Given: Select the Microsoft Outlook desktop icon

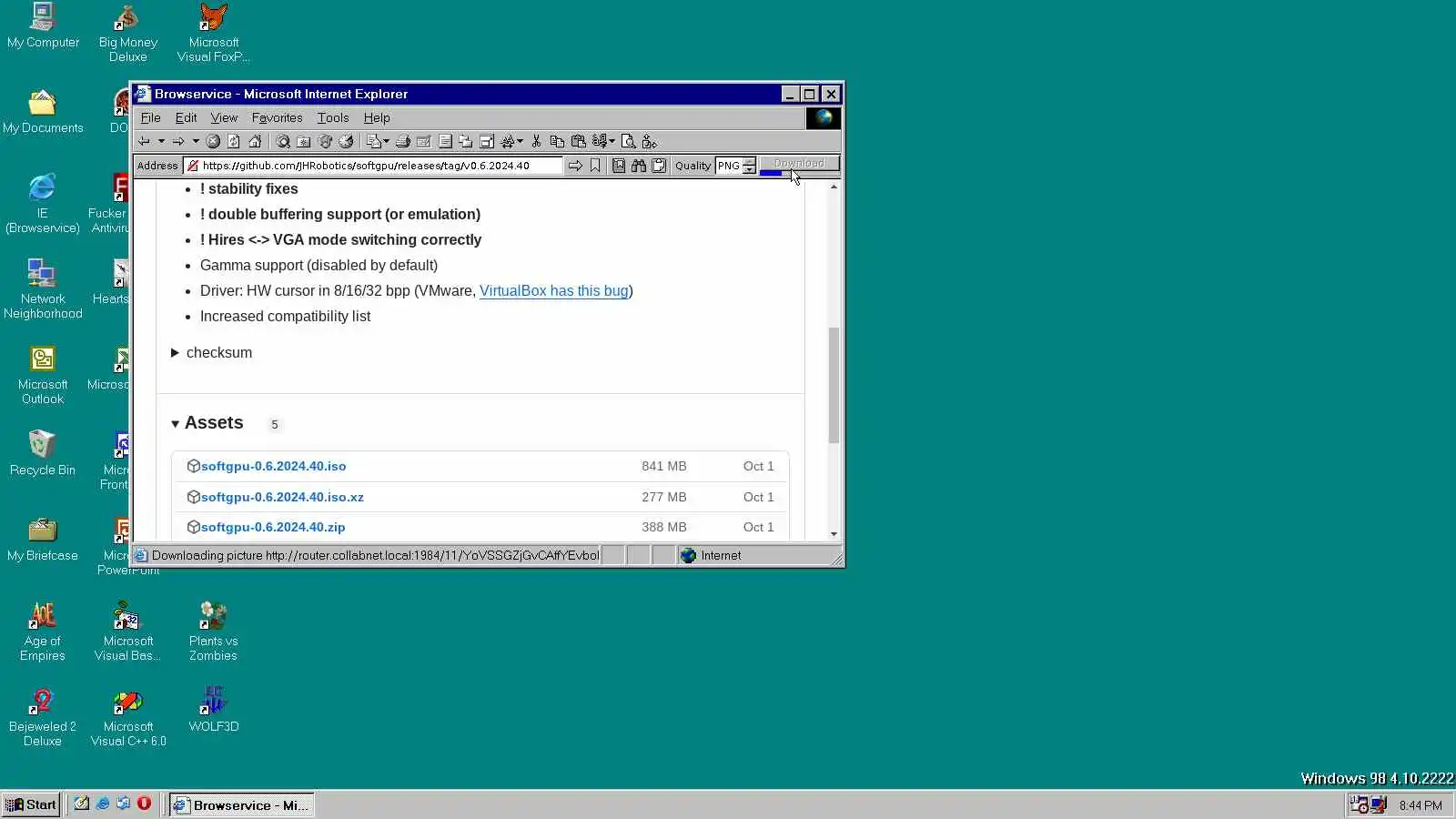Looking at the screenshot, I should tap(43, 374).
